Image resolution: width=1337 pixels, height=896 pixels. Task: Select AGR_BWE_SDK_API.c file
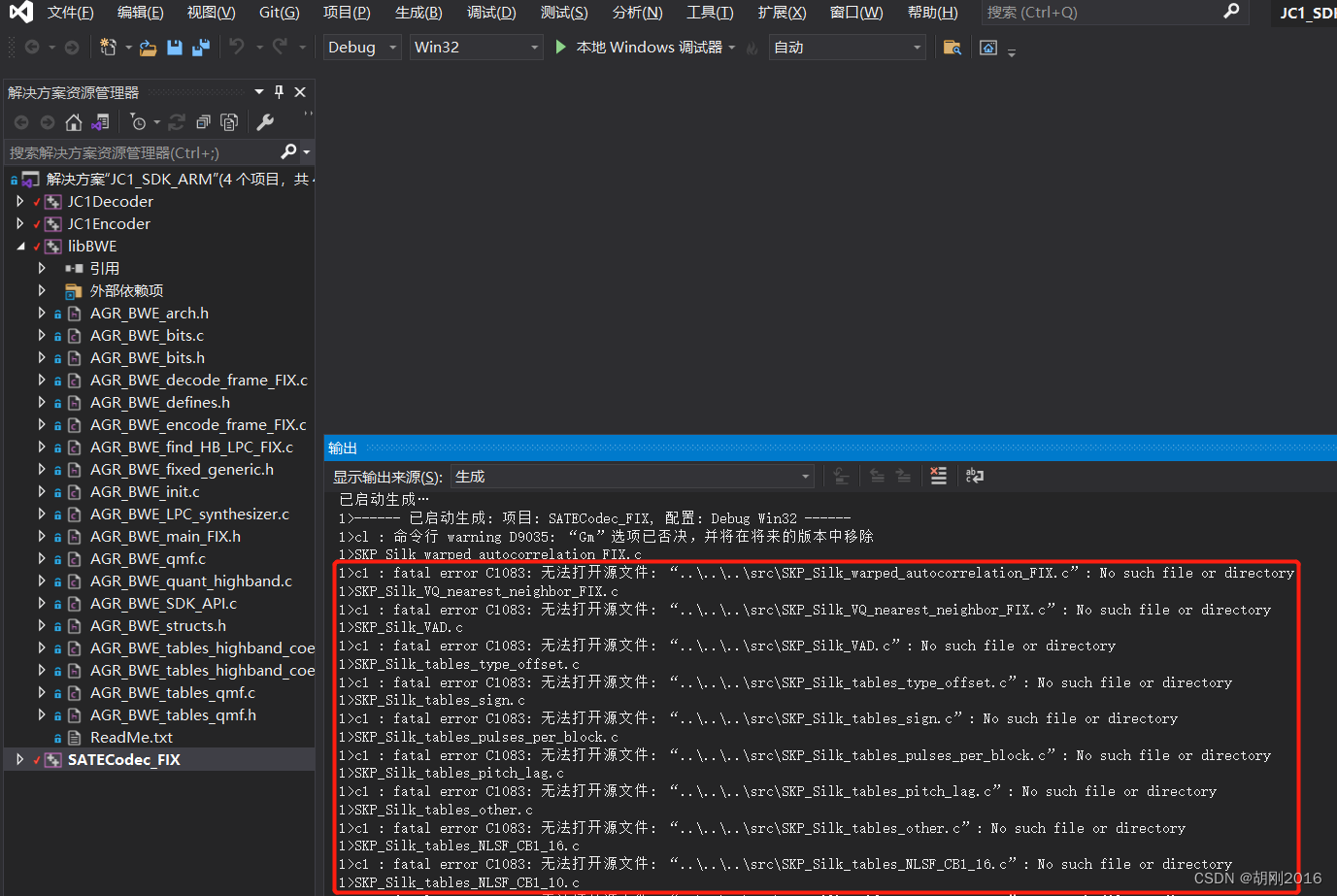click(x=163, y=603)
